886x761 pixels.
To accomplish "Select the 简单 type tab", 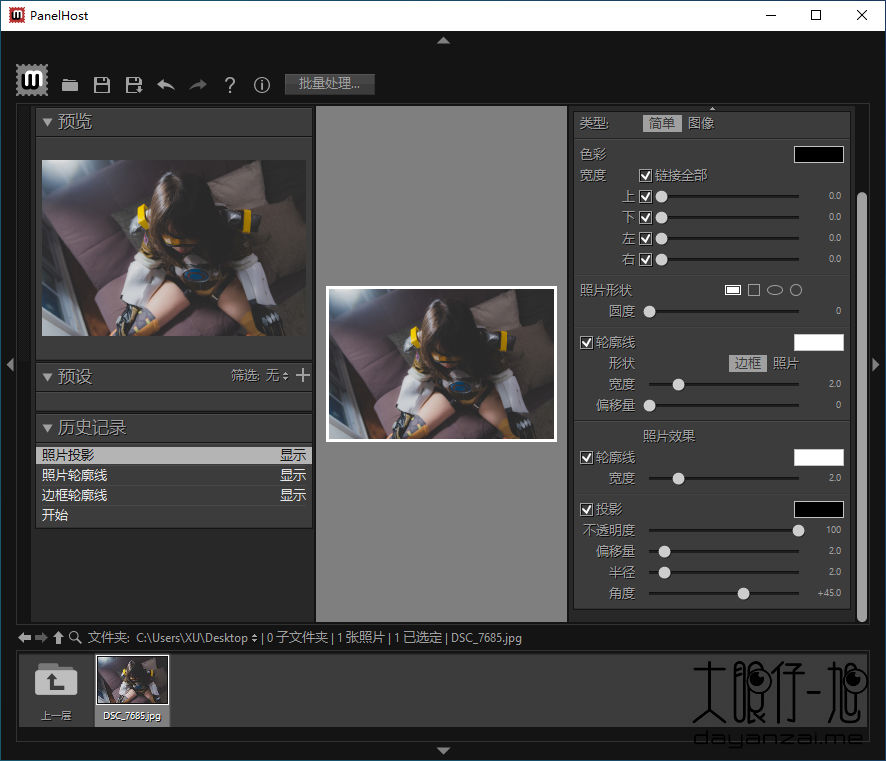I will pos(662,123).
